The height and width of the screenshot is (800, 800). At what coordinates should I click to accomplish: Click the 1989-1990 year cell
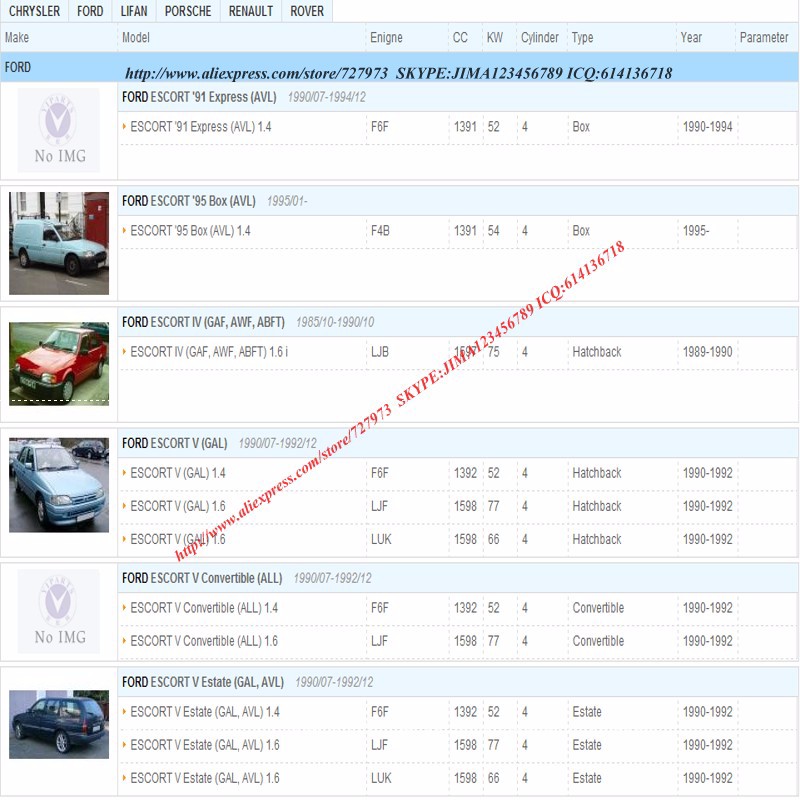tap(708, 352)
